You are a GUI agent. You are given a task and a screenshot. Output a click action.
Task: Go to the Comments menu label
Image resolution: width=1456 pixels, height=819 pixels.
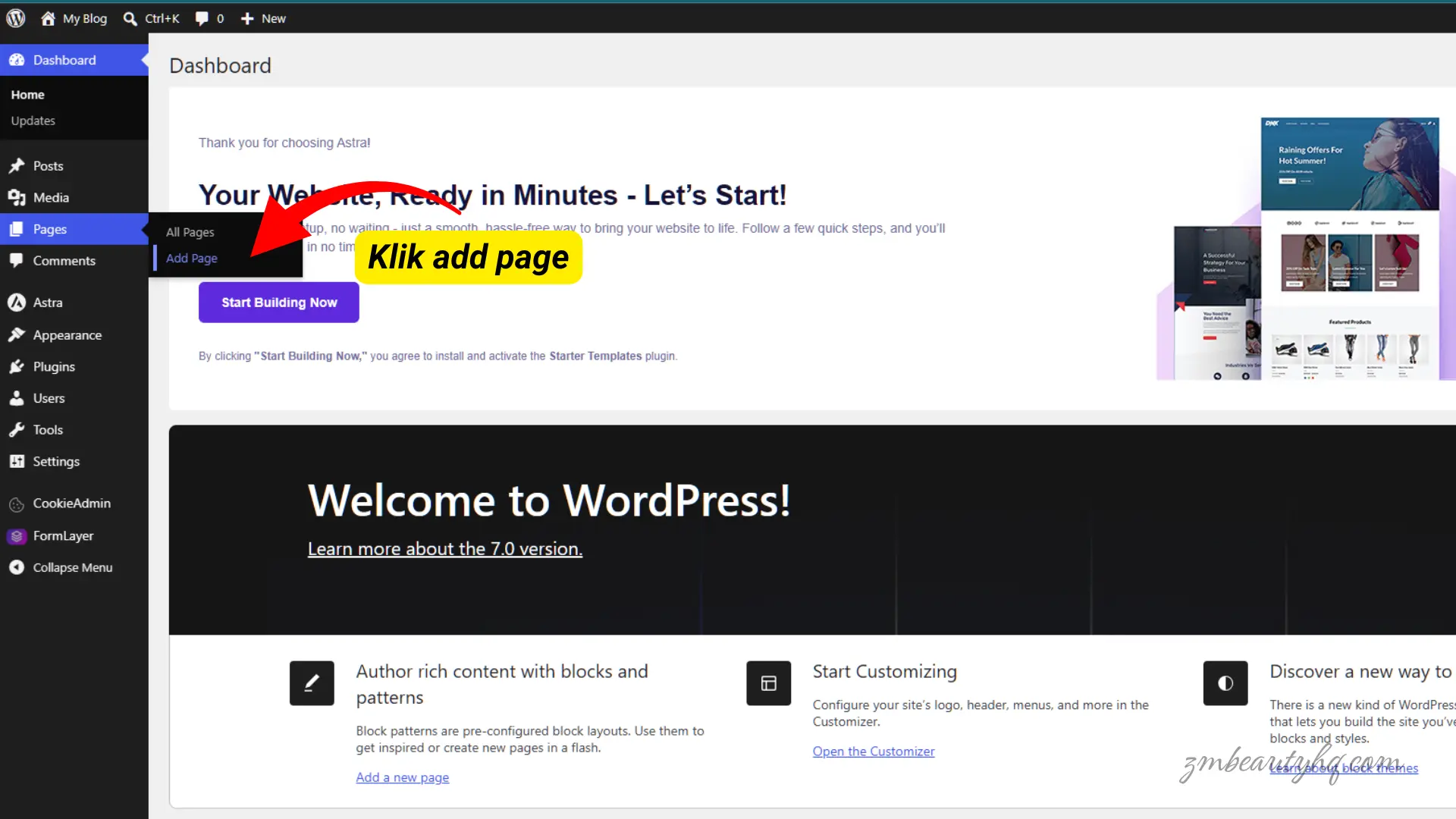coord(64,260)
